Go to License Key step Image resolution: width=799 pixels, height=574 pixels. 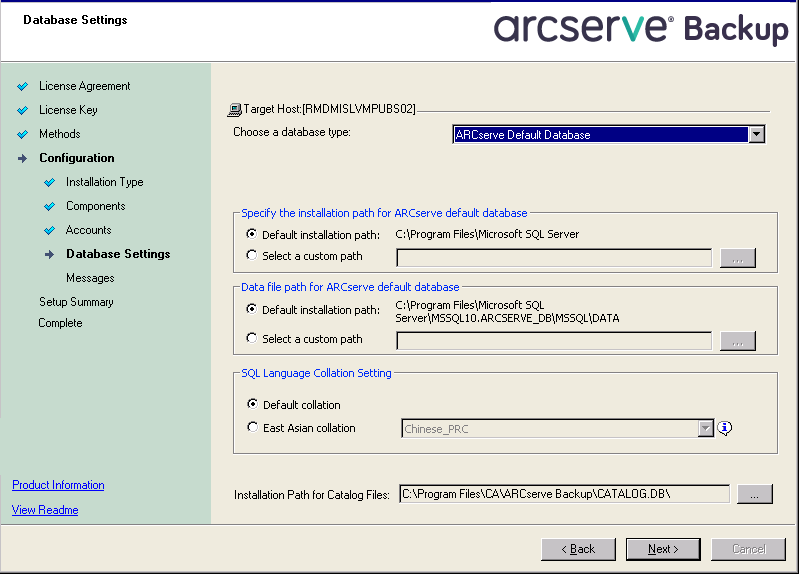(68, 110)
